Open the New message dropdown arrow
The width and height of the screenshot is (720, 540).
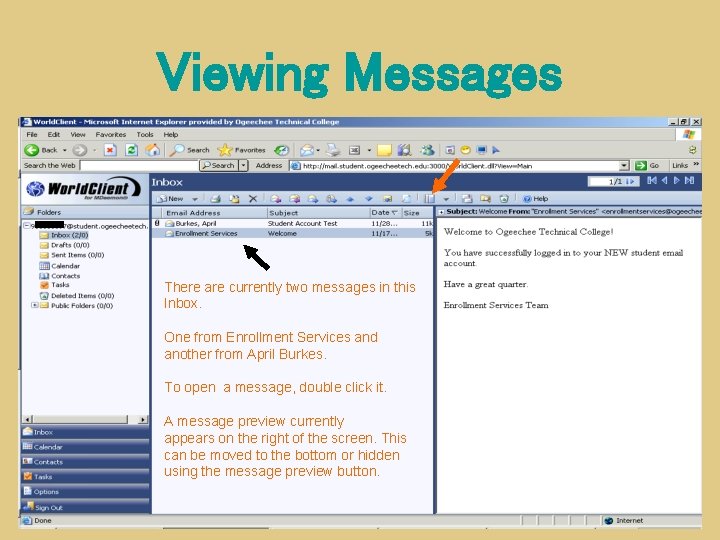coord(195,199)
